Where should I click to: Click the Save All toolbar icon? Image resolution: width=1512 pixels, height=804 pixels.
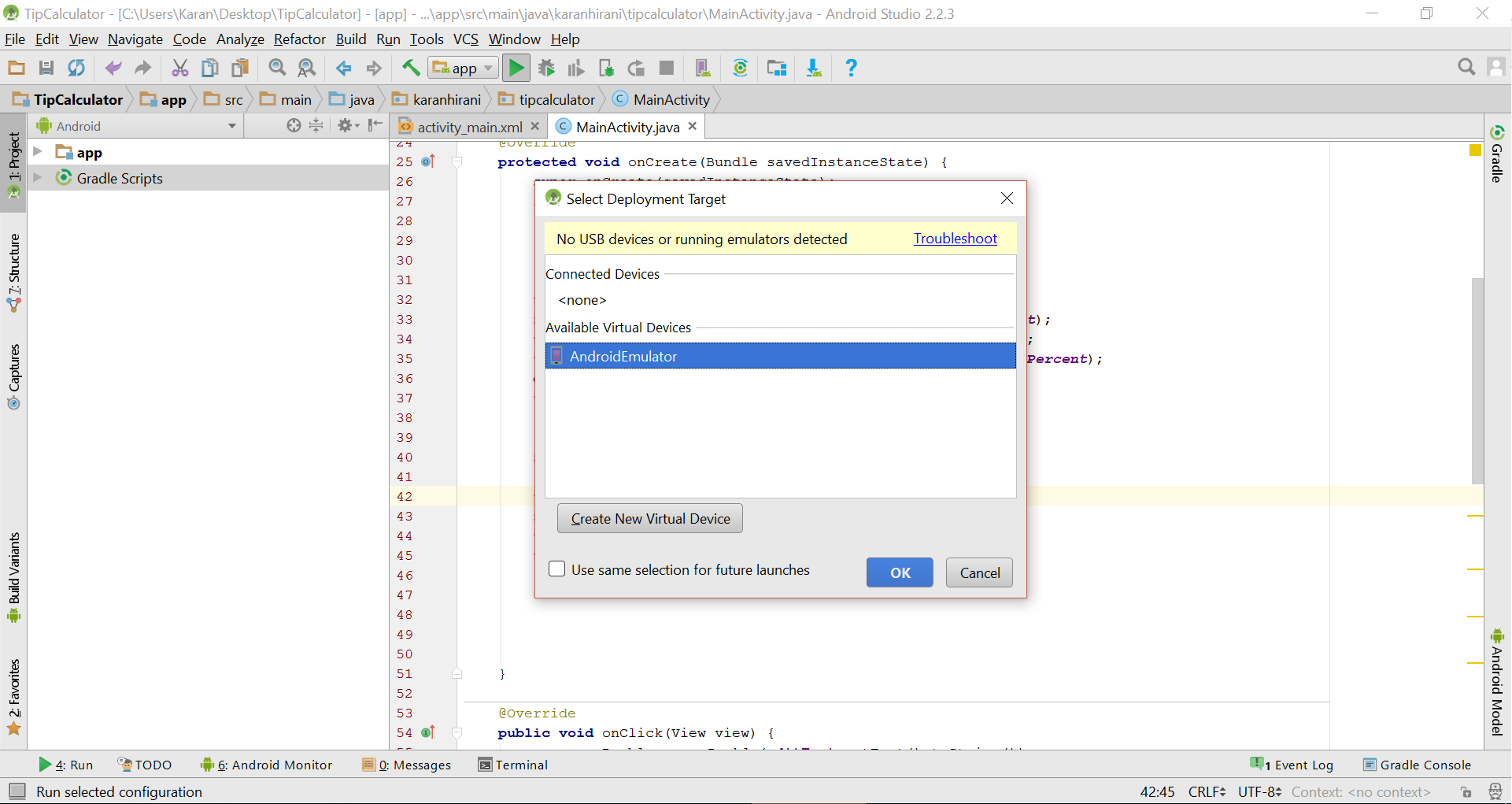(46, 69)
